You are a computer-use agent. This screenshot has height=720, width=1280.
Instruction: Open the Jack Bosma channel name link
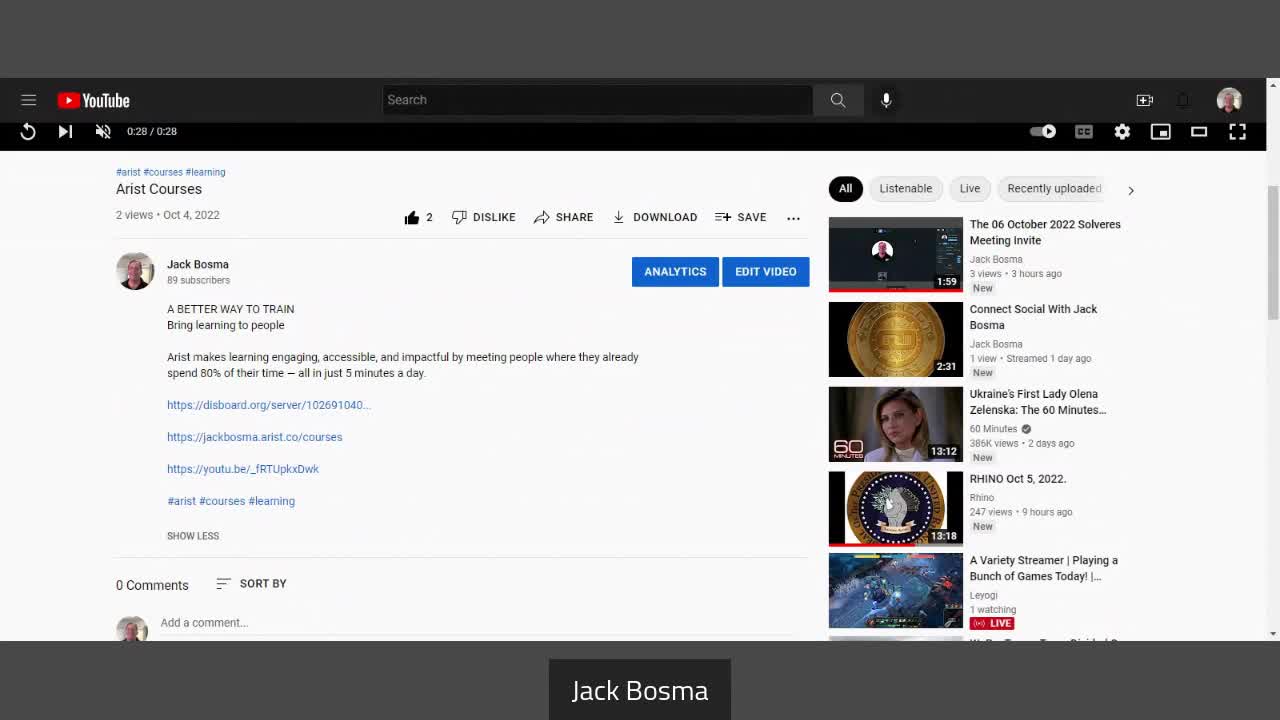point(198,264)
